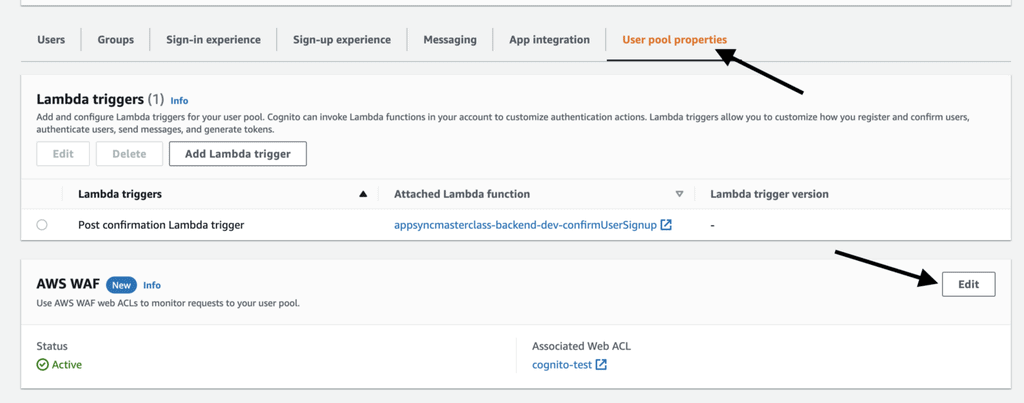Screen dimensions: 1024x403
Task: Open the Users tab
Action: 51,40
